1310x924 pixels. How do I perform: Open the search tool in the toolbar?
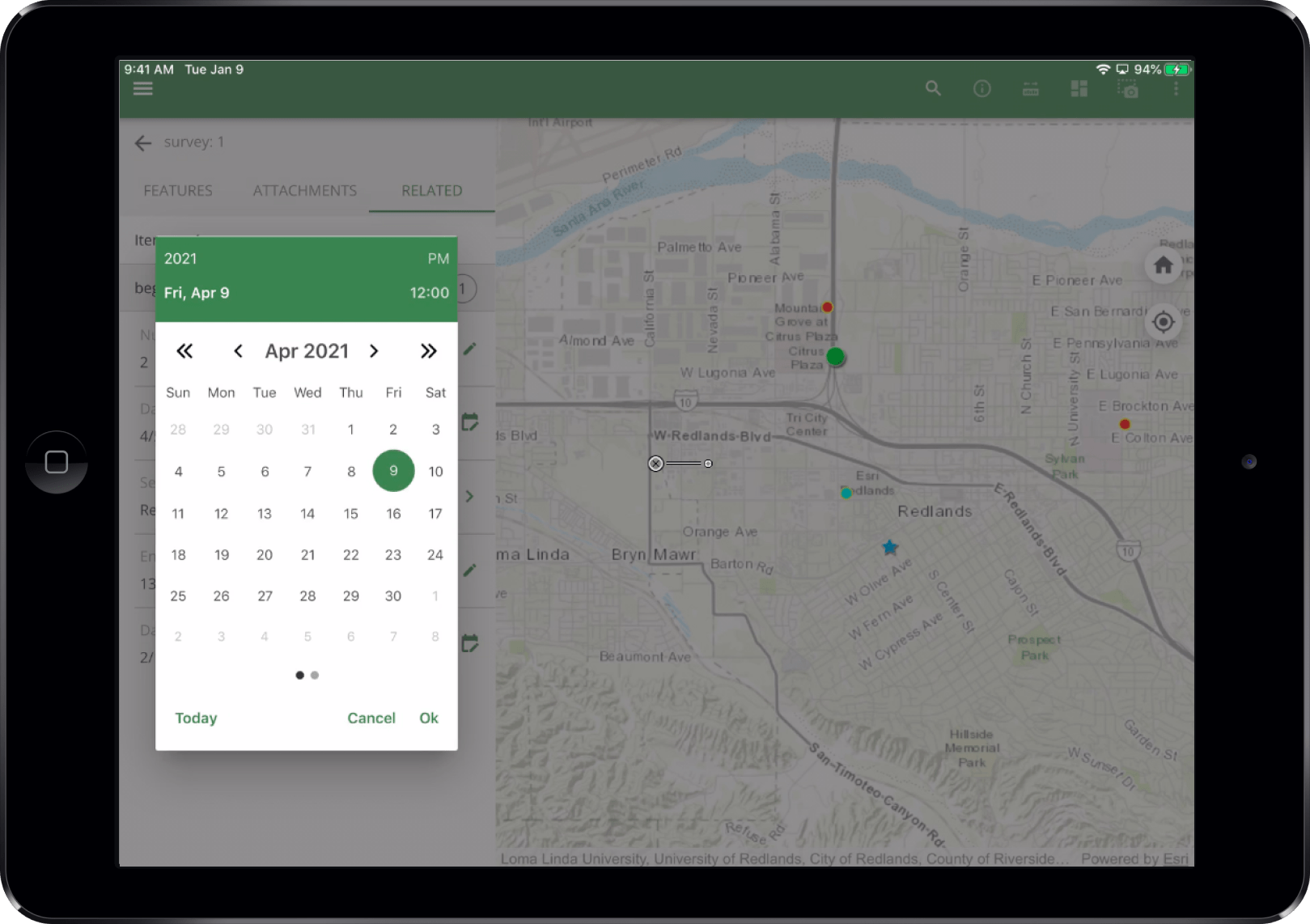[x=932, y=88]
